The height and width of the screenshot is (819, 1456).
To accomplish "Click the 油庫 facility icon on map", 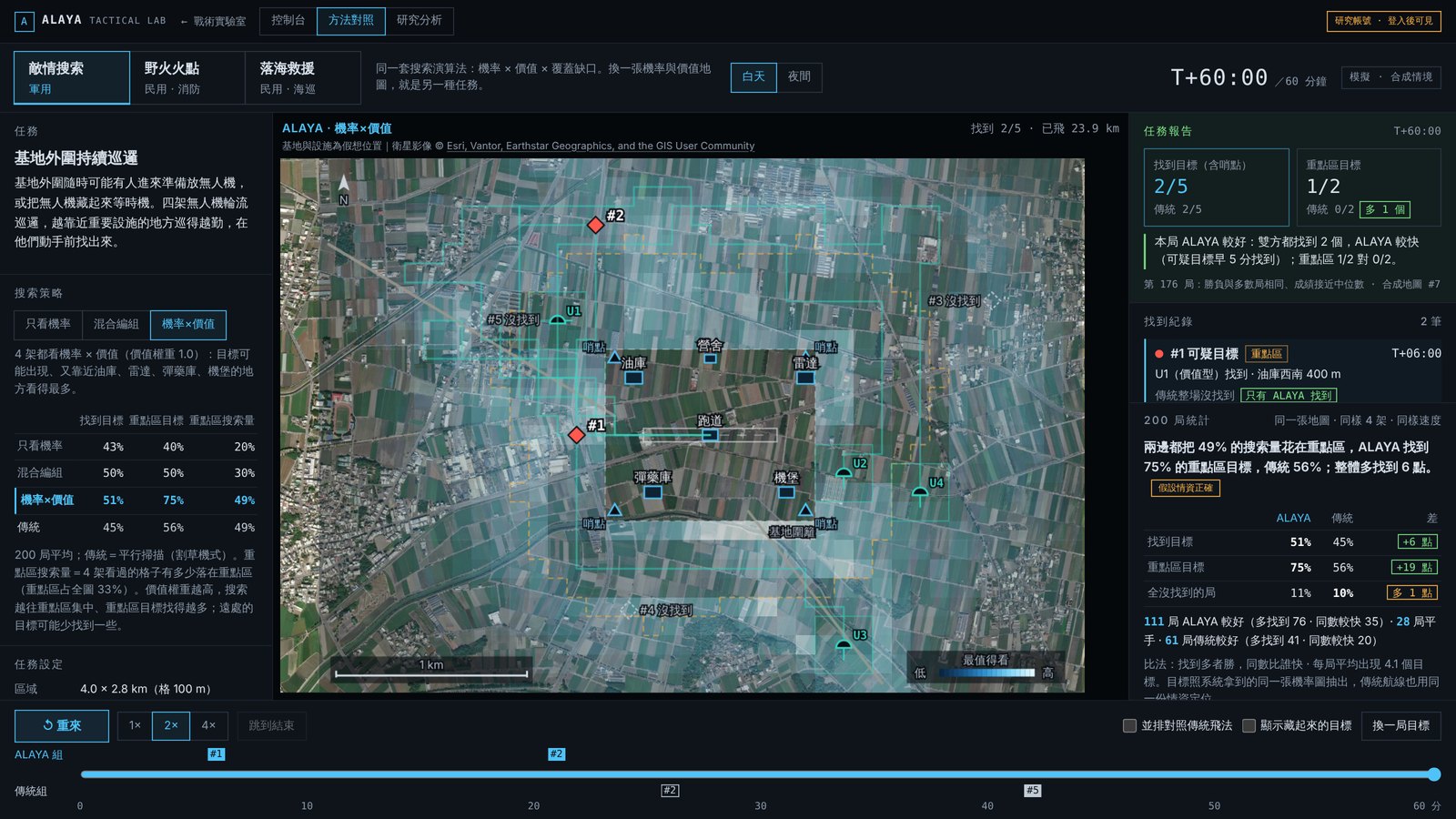I will click(633, 378).
